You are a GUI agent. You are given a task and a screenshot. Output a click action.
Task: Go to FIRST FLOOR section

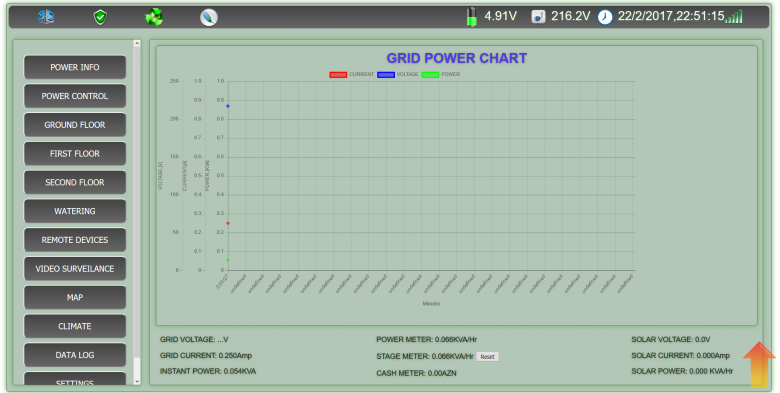pos(75,154)
